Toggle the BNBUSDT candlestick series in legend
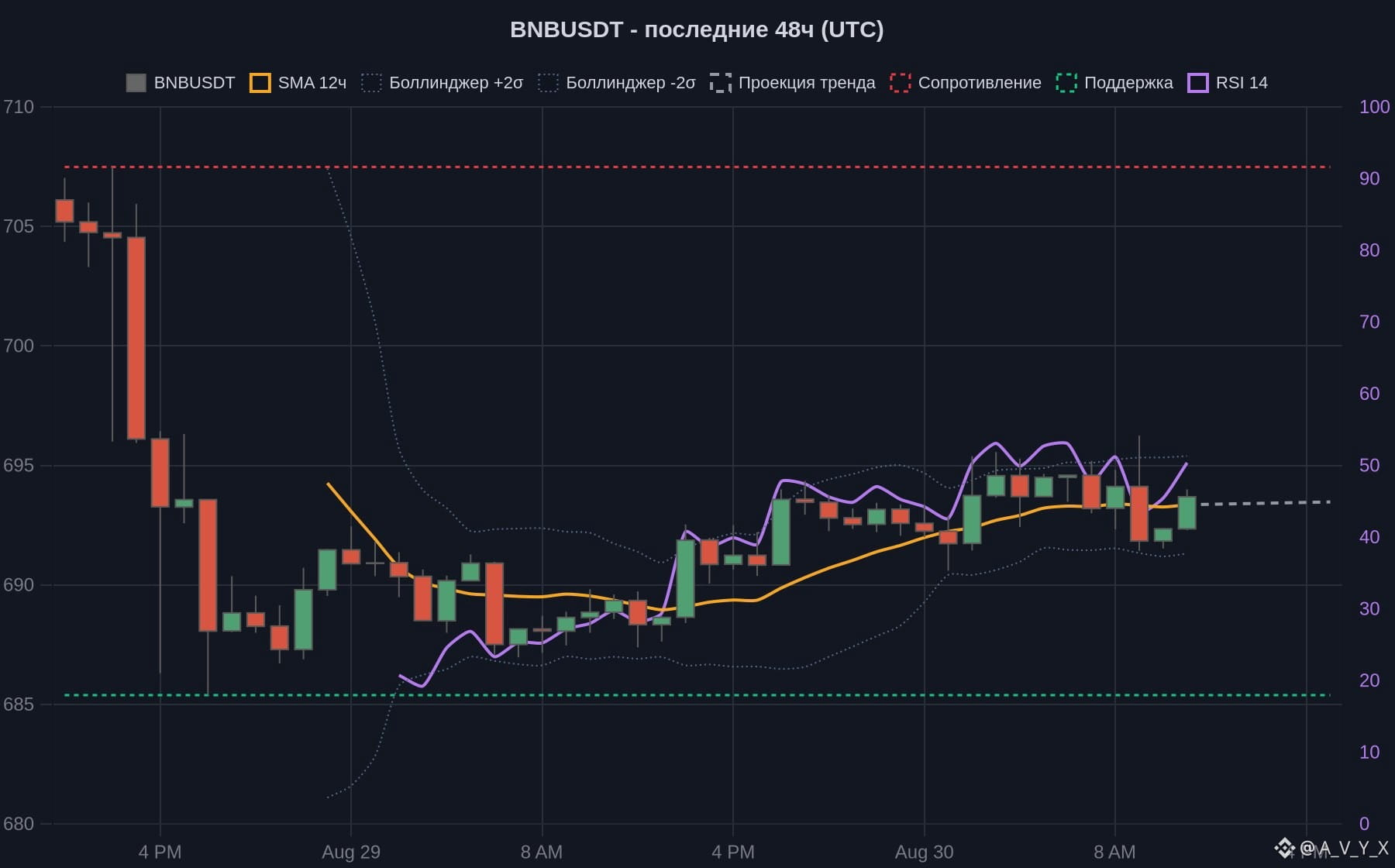This screenshot has width=1395, height=868. pyautogui.click(x=181, y=83)
